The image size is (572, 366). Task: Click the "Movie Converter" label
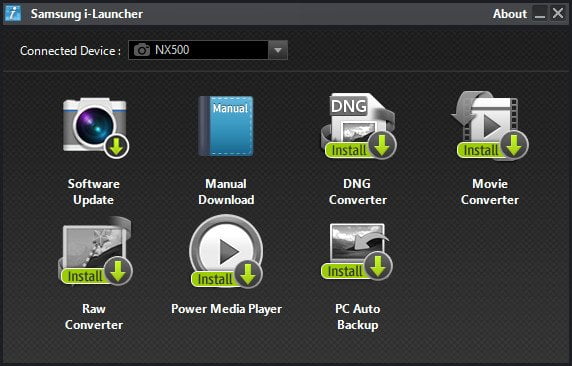(x=490, y=192)
